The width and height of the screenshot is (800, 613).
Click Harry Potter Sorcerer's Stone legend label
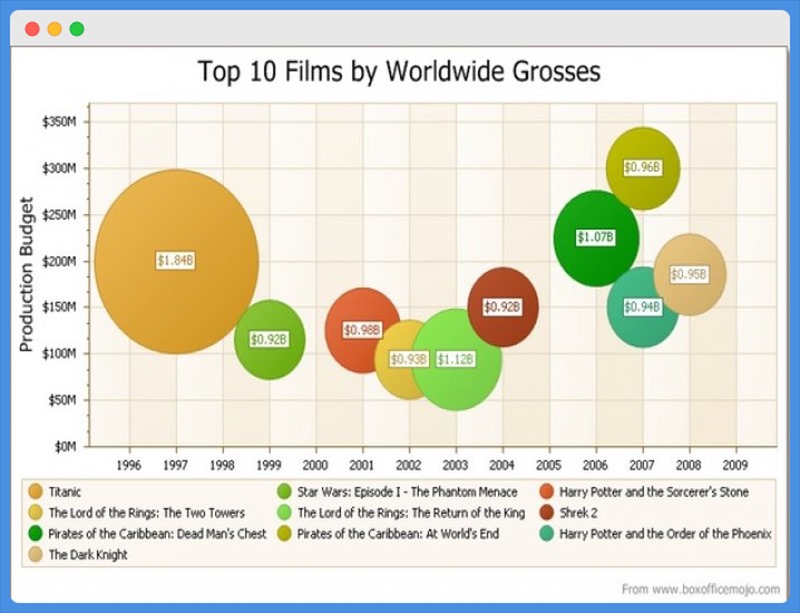click(653, 492)
